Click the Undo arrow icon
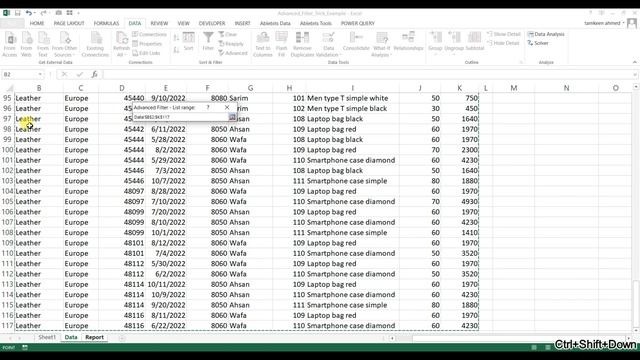Screen dimensions: 640x360 (x=29, y=13)
